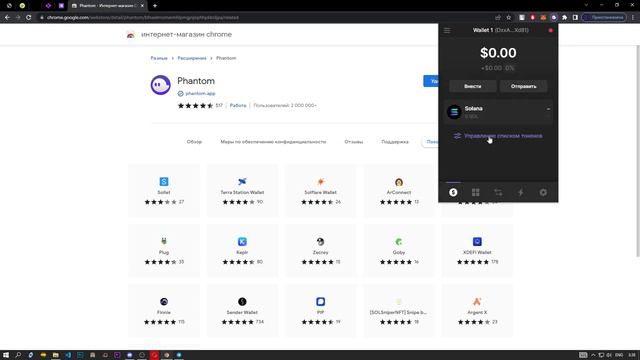640x360 pixels.
Task: Open the collectibles grid icon in Phantom
Action: point(476,192)
